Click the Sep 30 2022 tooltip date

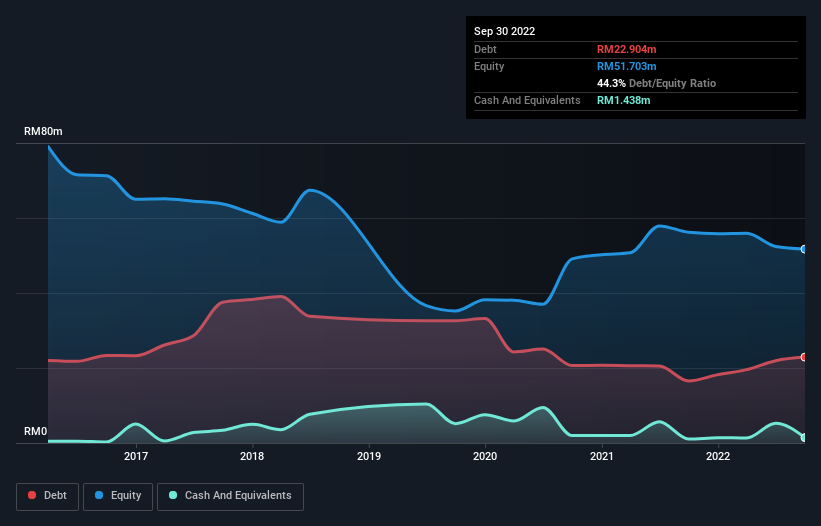[504, 31]
